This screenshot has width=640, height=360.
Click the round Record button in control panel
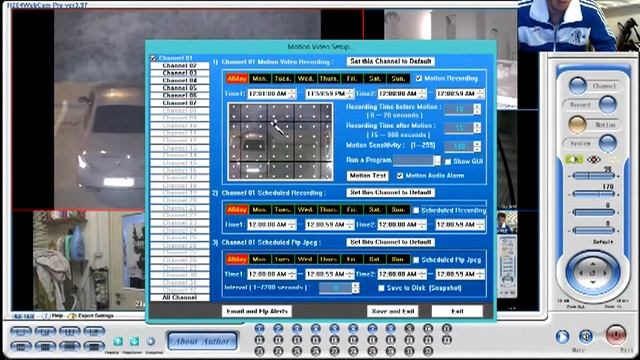click(608, 104)
